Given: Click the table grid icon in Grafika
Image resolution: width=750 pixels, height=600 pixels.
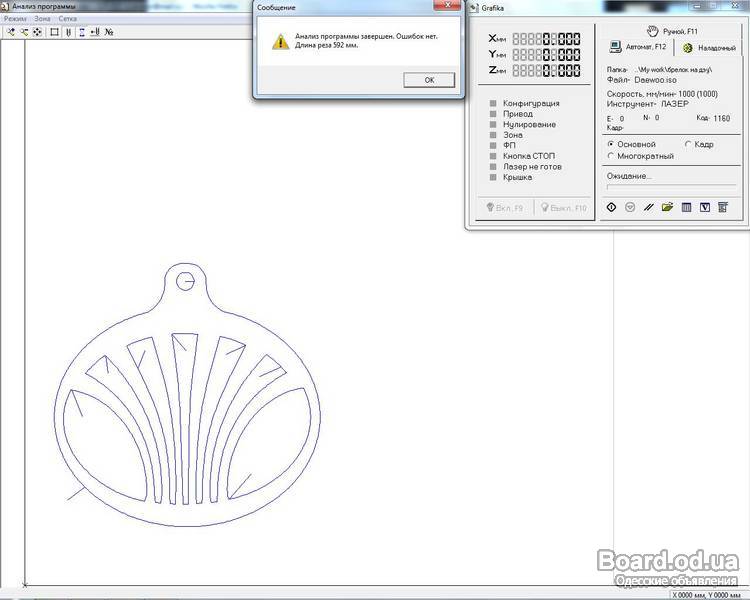Looking at the screenshot, I should pyautogui.click(x=686, y=207).
